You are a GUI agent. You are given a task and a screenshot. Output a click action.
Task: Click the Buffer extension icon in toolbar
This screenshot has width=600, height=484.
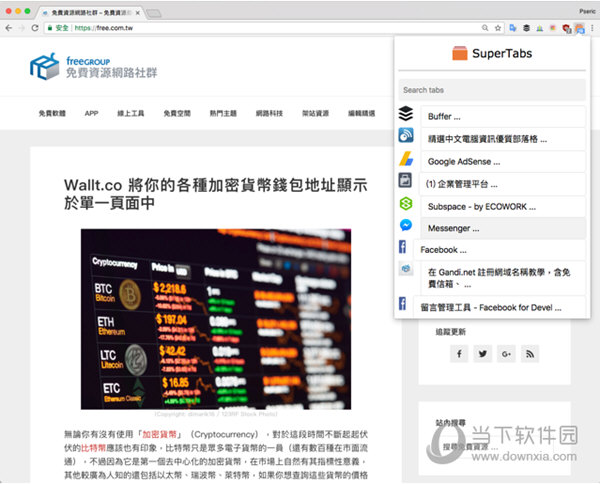tap(527, 28)
